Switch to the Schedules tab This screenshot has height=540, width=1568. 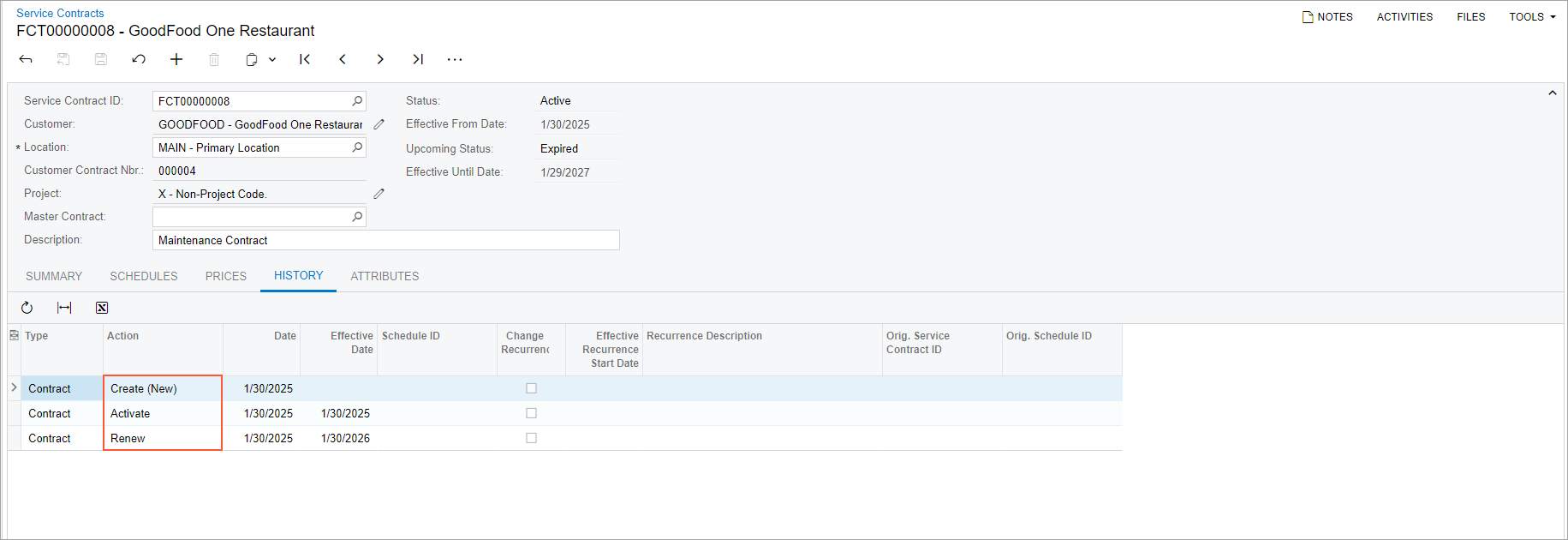coord(143,276)
